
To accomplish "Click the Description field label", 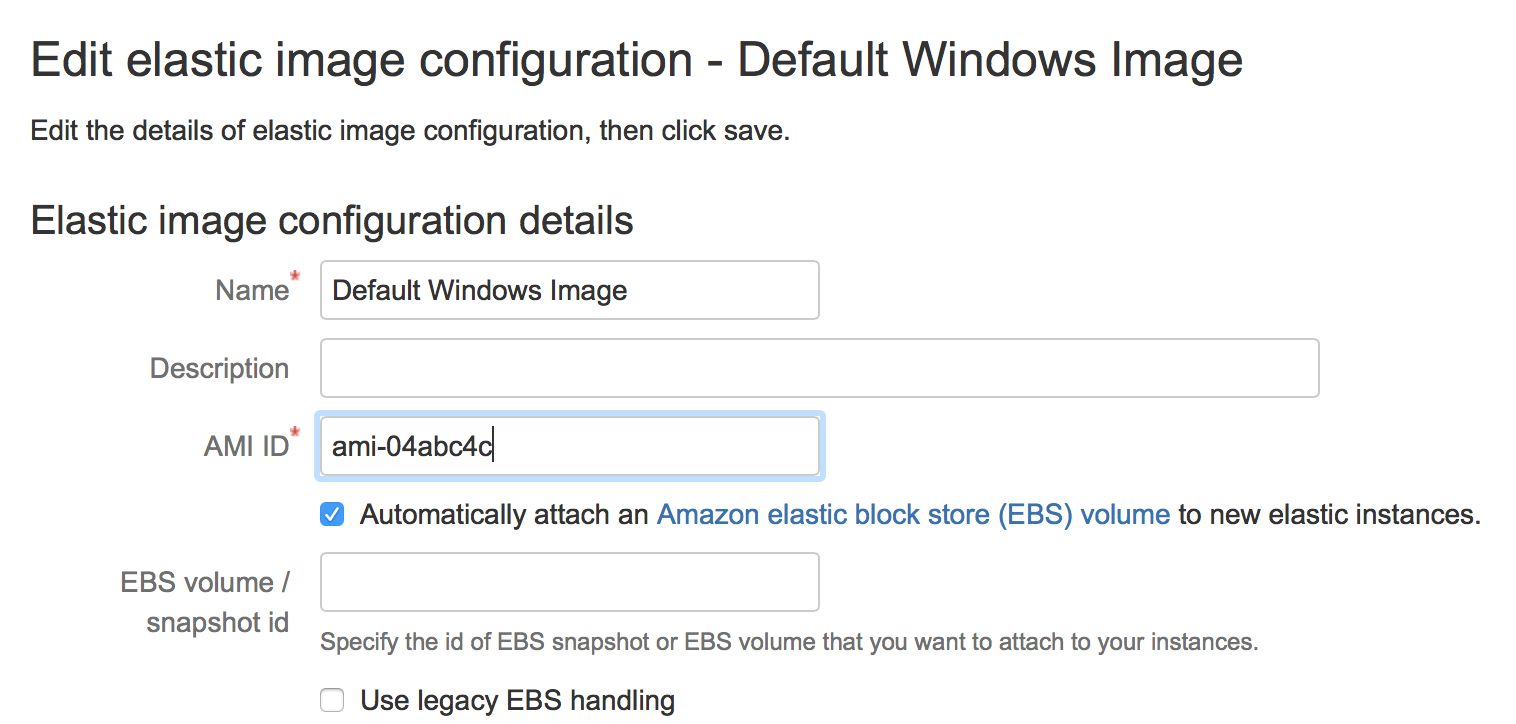I will 219,368.
